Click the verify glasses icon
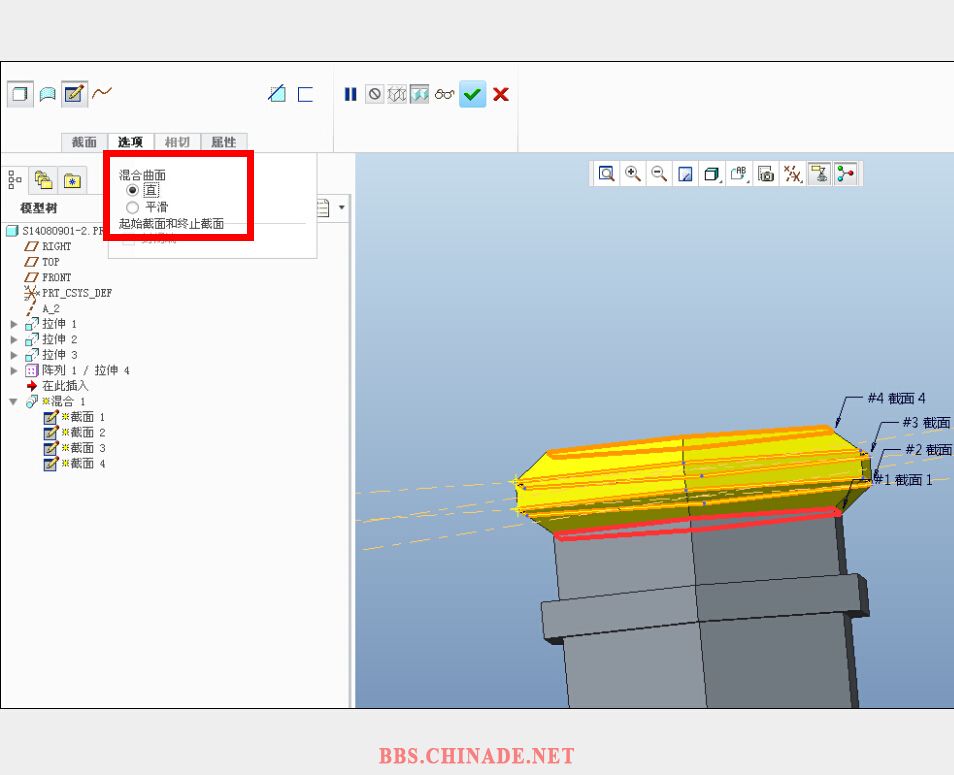 (445, 94)
